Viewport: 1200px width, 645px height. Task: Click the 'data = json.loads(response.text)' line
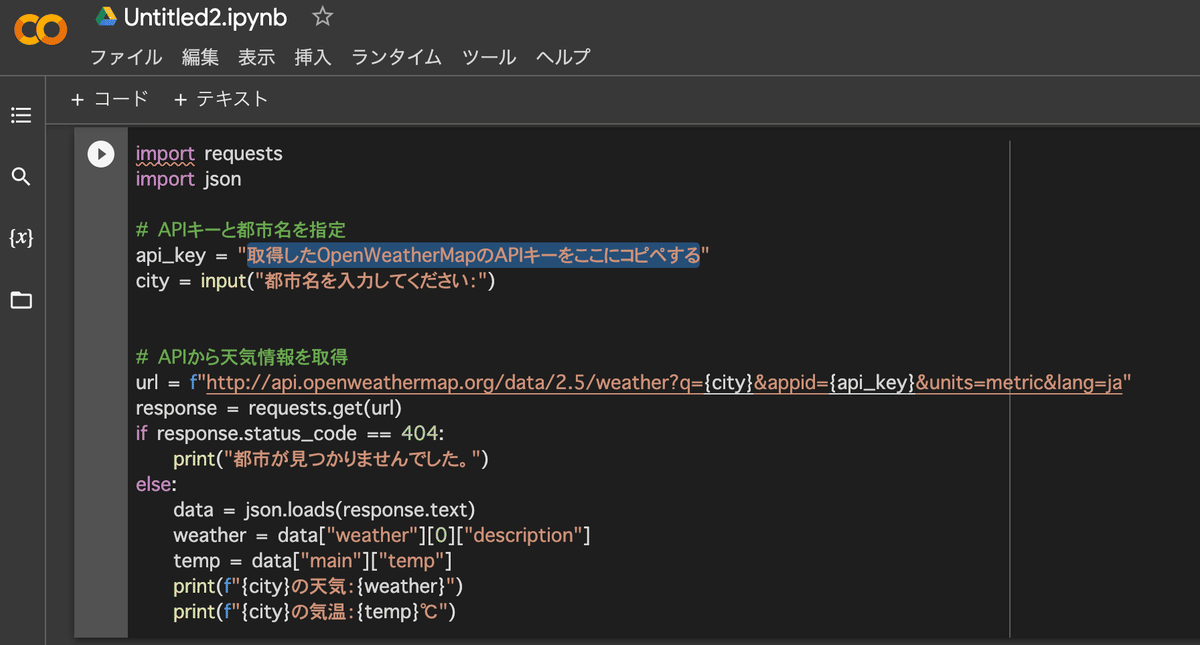click(x=324, y=510)
